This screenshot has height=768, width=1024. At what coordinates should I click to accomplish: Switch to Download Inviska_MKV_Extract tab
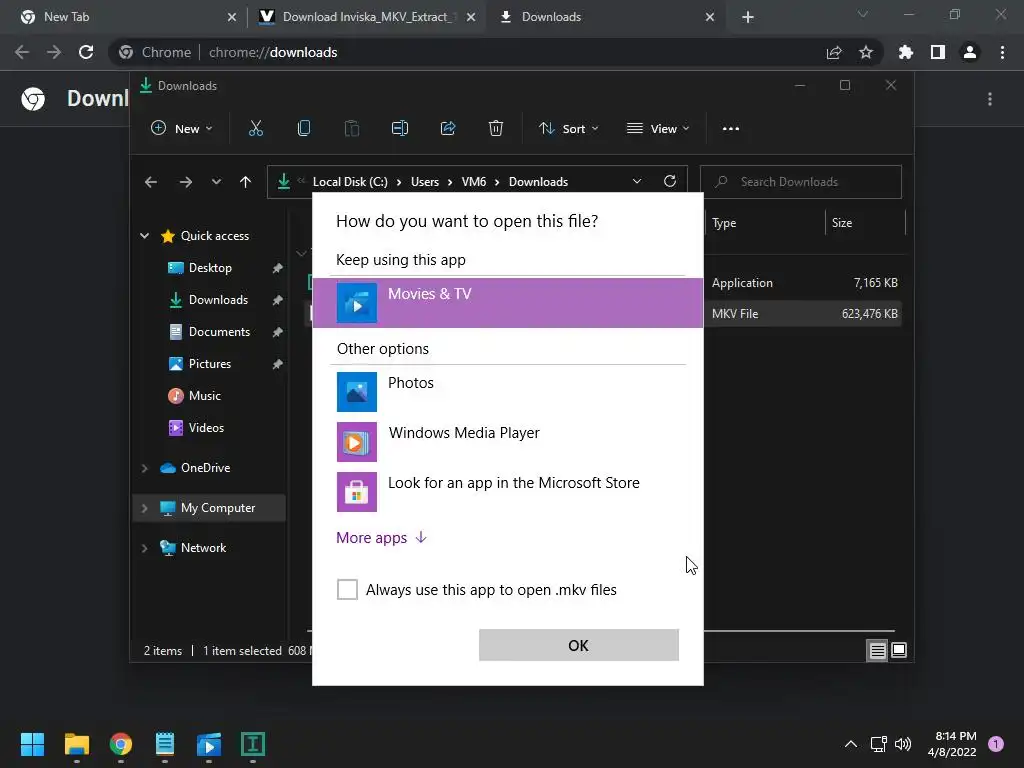point(367,17)
